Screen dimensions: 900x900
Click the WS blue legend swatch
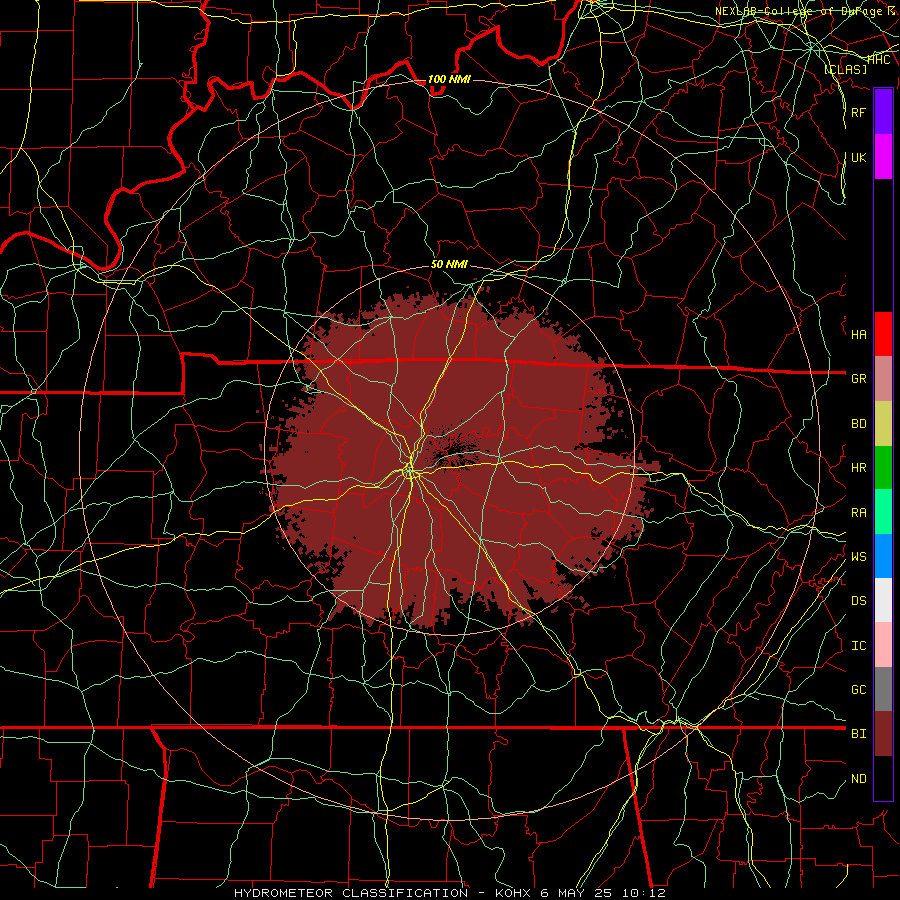coord(883,556)
